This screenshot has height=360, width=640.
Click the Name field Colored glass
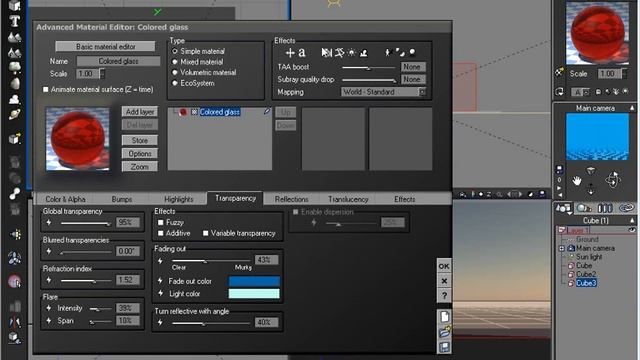click(118, 61)
